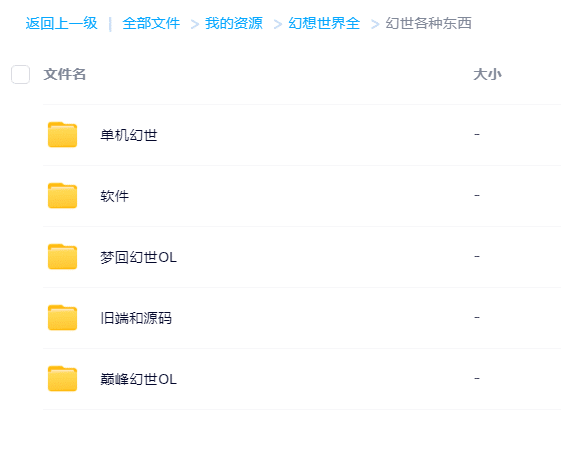Open the 旧端和源码 folder icon
The image size is (561, 452).
(x=62, y=317)
